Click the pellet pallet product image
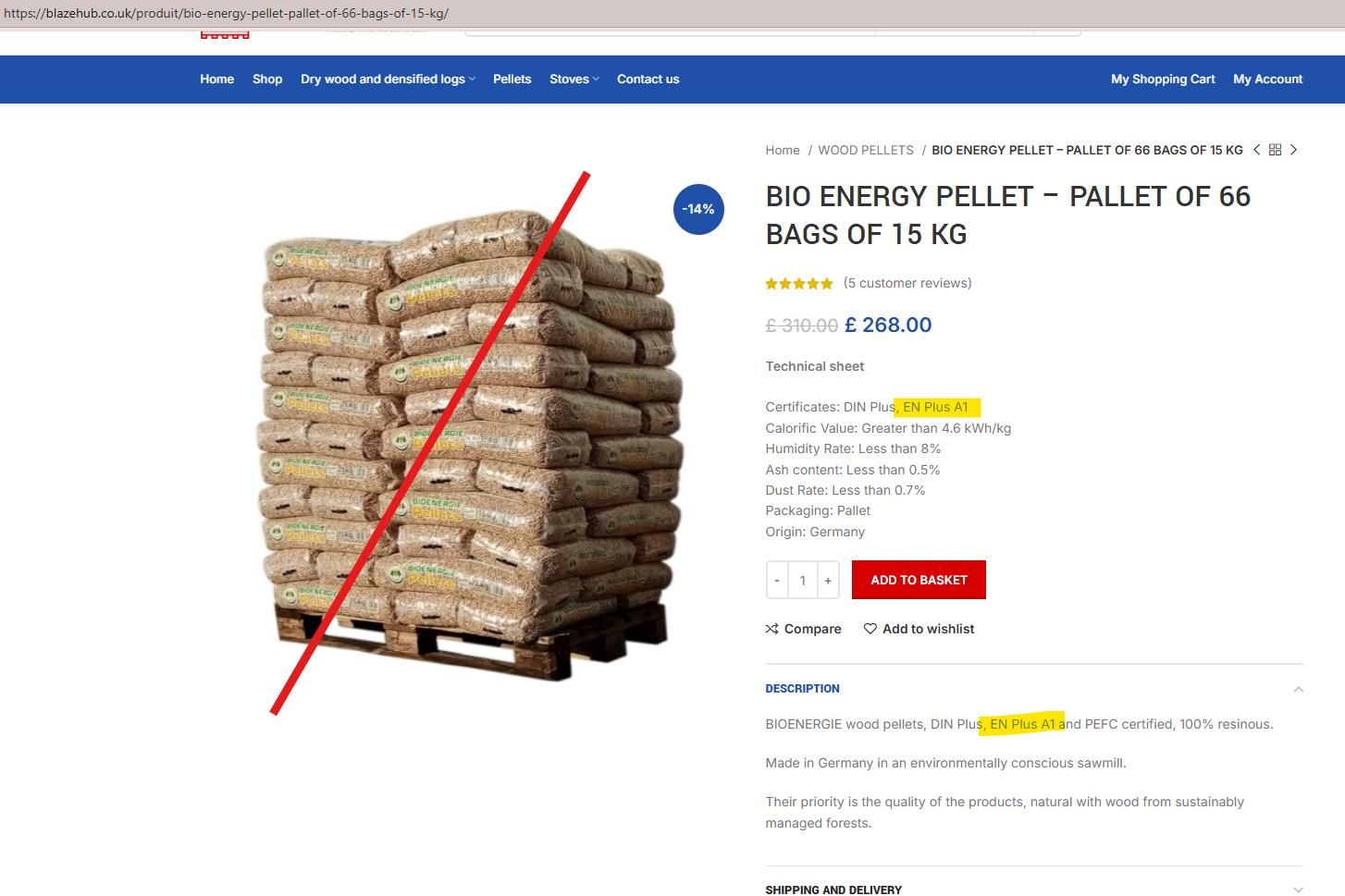This screenshot has width=1345, height=896. [x=470, y=442]
